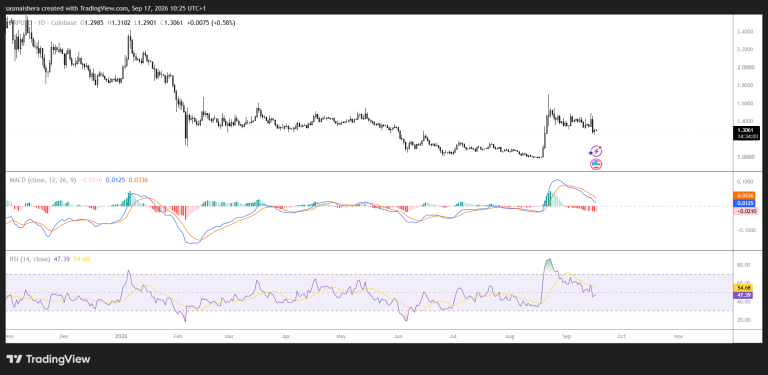
Task: Click the Oct label on time axis
Action: click(622, 337)
